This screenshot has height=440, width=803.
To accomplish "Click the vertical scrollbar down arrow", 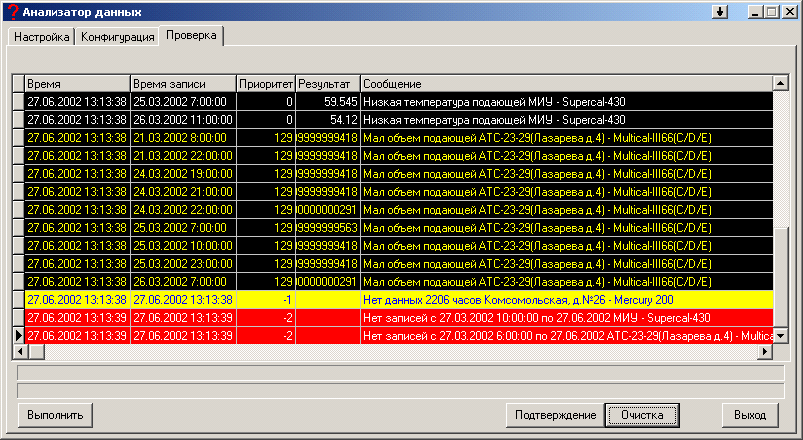I will 780,336.
